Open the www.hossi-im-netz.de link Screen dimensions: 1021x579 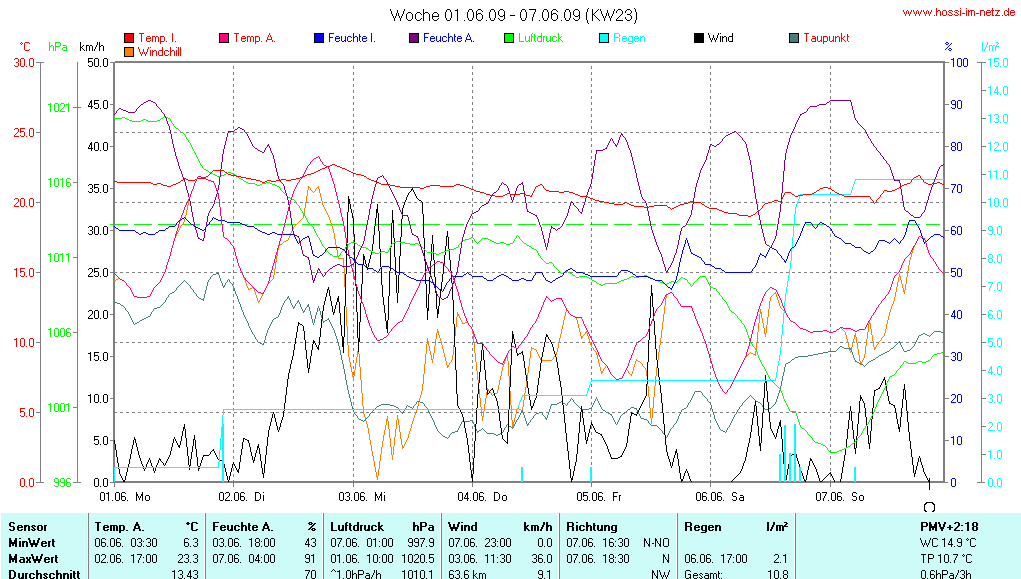[959, 12]
